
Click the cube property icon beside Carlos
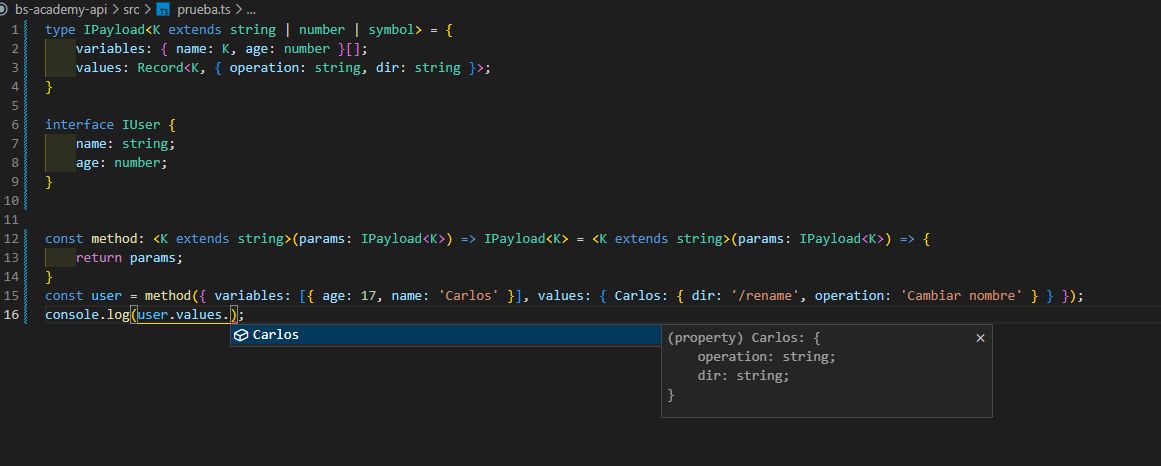(x=241, y=335)
